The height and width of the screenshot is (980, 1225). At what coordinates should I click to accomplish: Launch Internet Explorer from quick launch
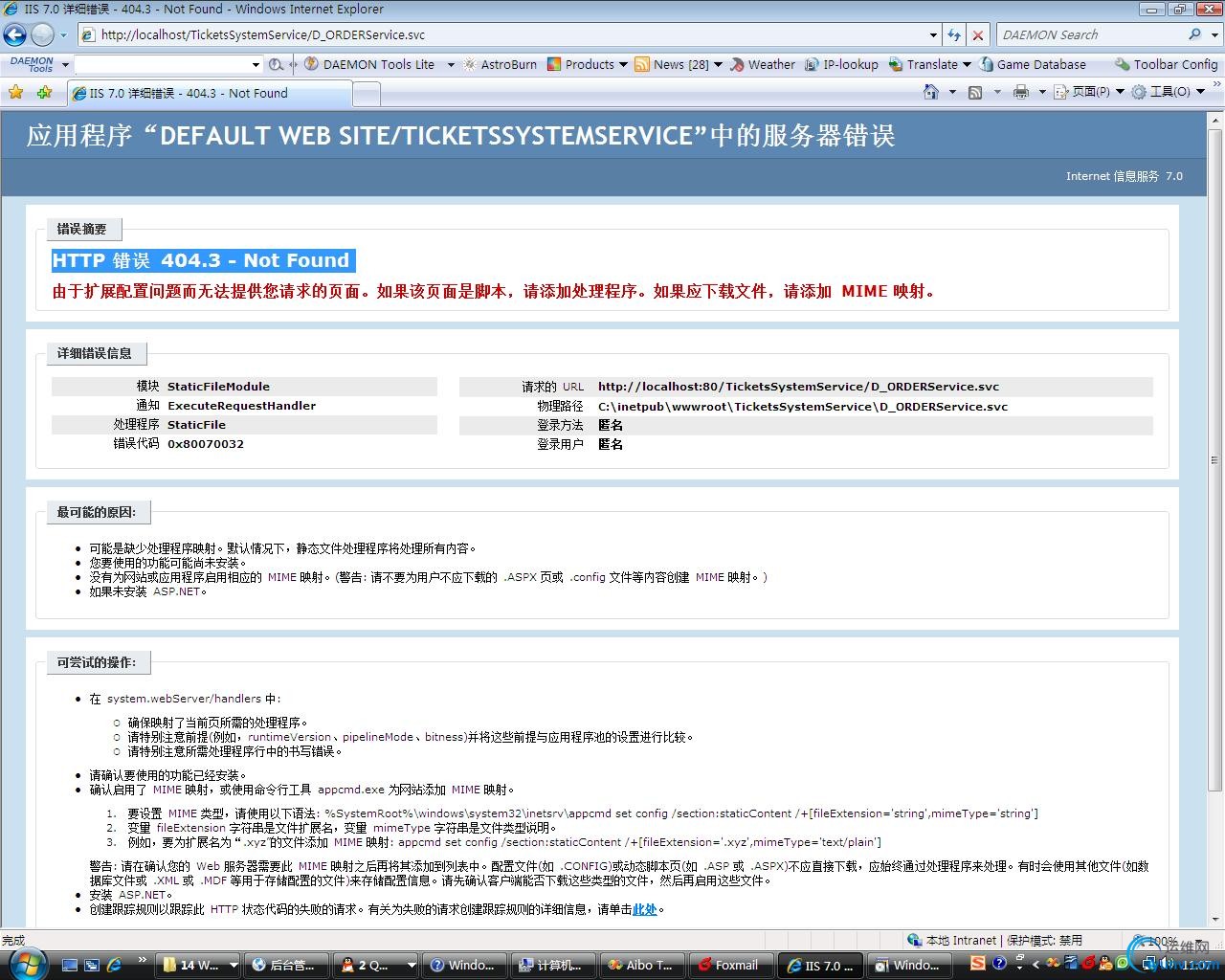tap(114, 965)
